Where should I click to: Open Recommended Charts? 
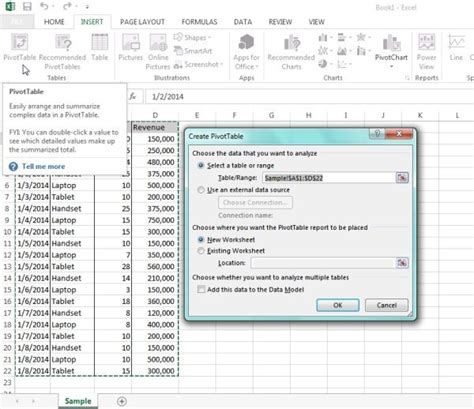tap(291, 52)
